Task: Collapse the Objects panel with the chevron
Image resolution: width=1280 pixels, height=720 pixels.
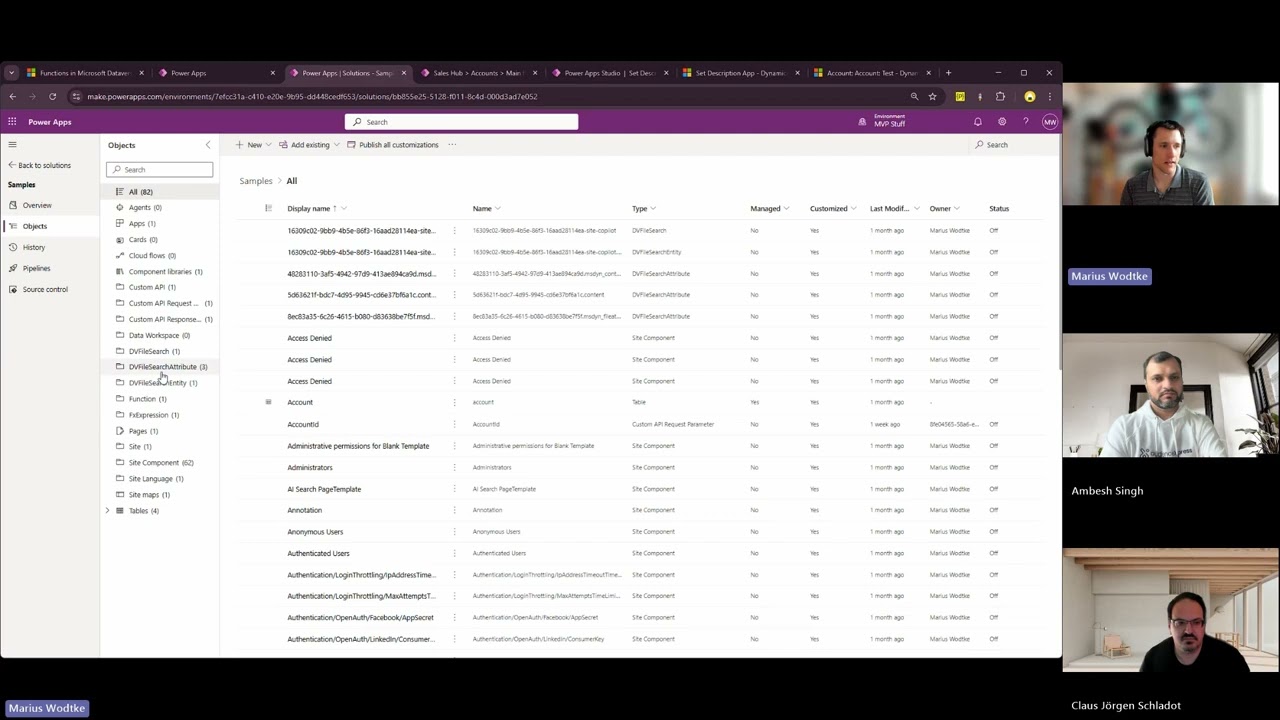Action: (208, 145)
